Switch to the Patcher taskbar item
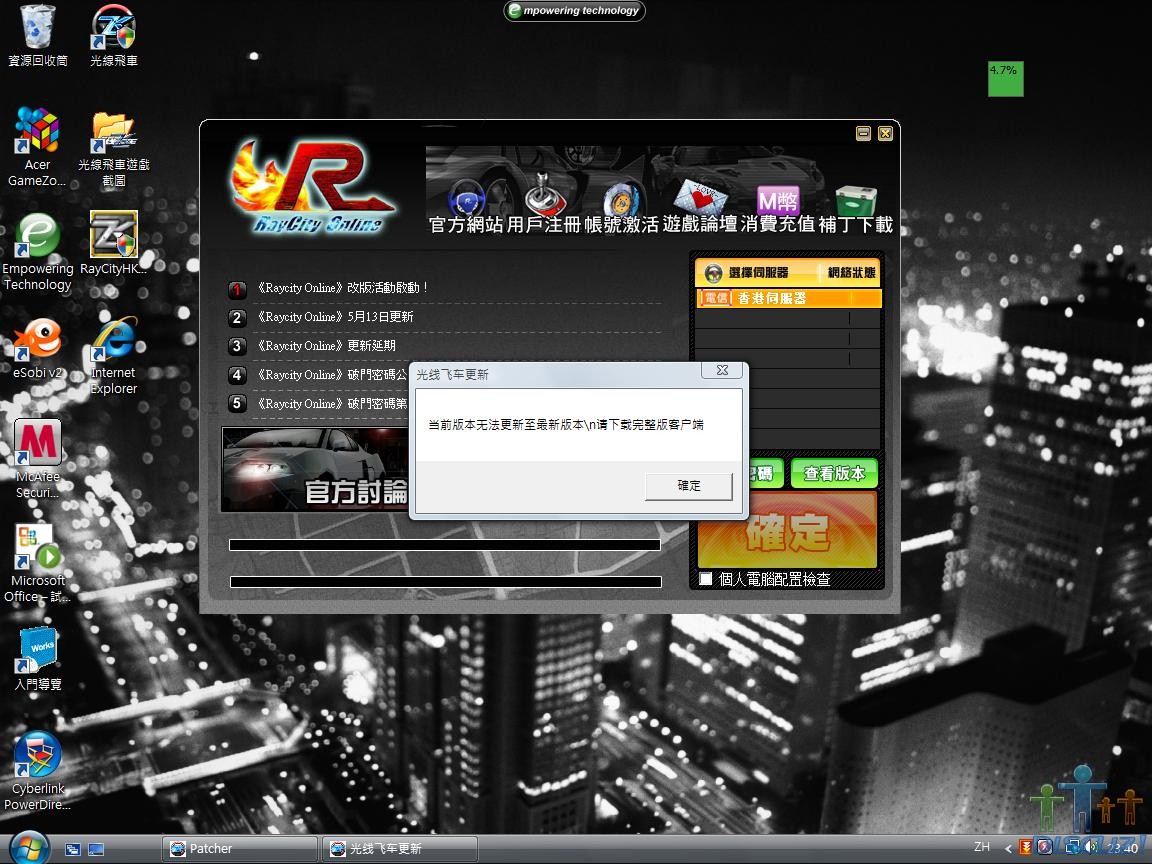1152x864 pixels. tap(240, 849)
